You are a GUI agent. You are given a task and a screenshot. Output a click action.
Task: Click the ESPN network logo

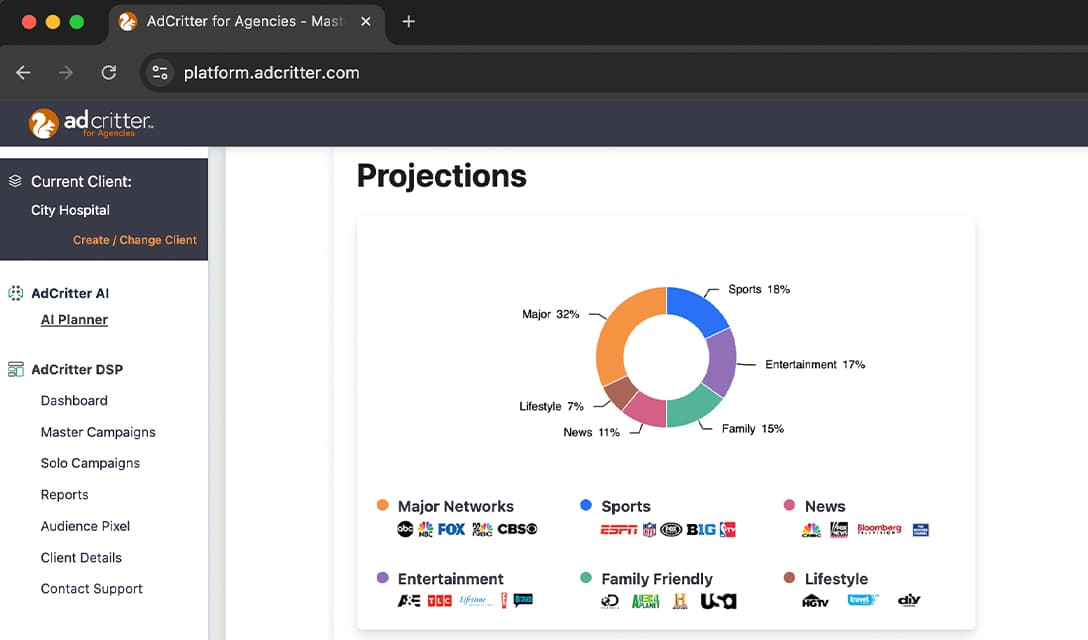click(618, 530)
